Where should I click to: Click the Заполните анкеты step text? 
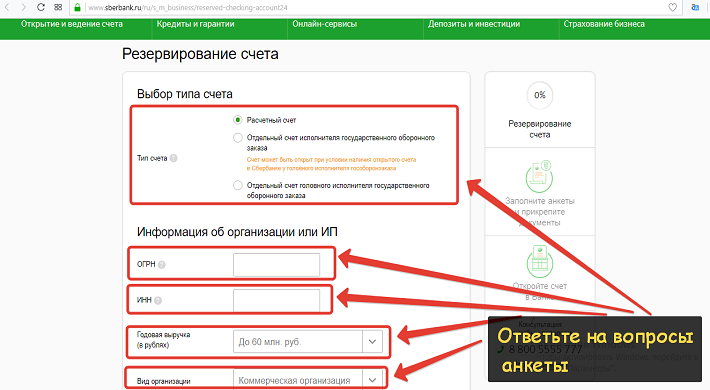tap(540, 212)
